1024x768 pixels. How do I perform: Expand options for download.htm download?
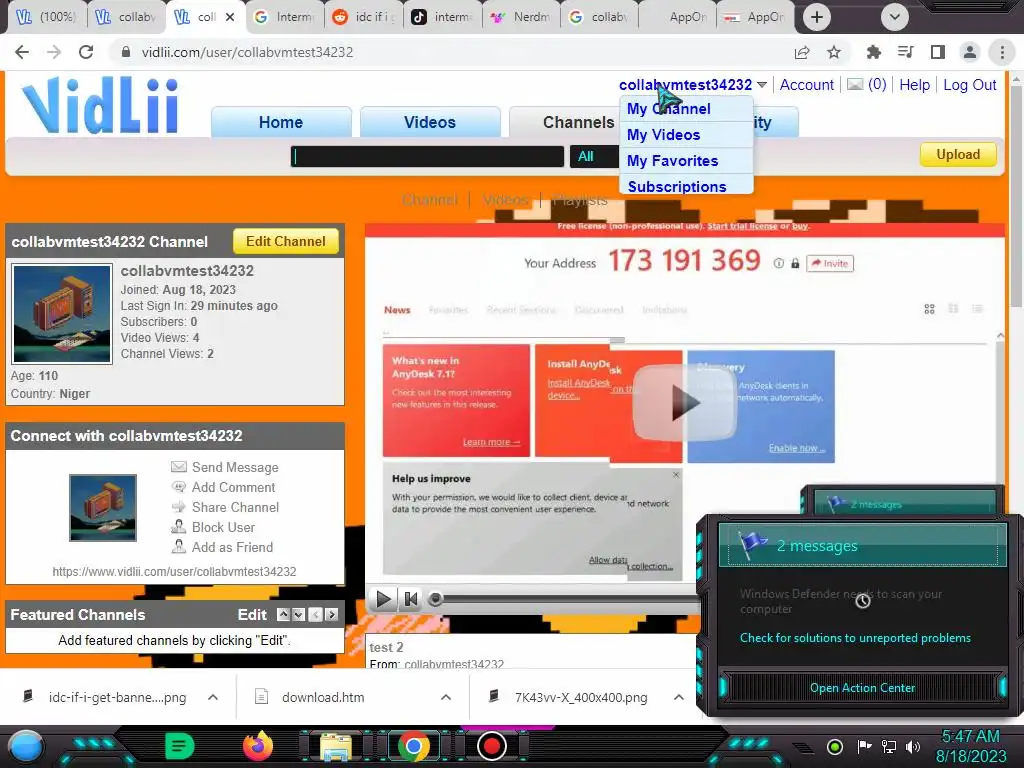[446, 697]
